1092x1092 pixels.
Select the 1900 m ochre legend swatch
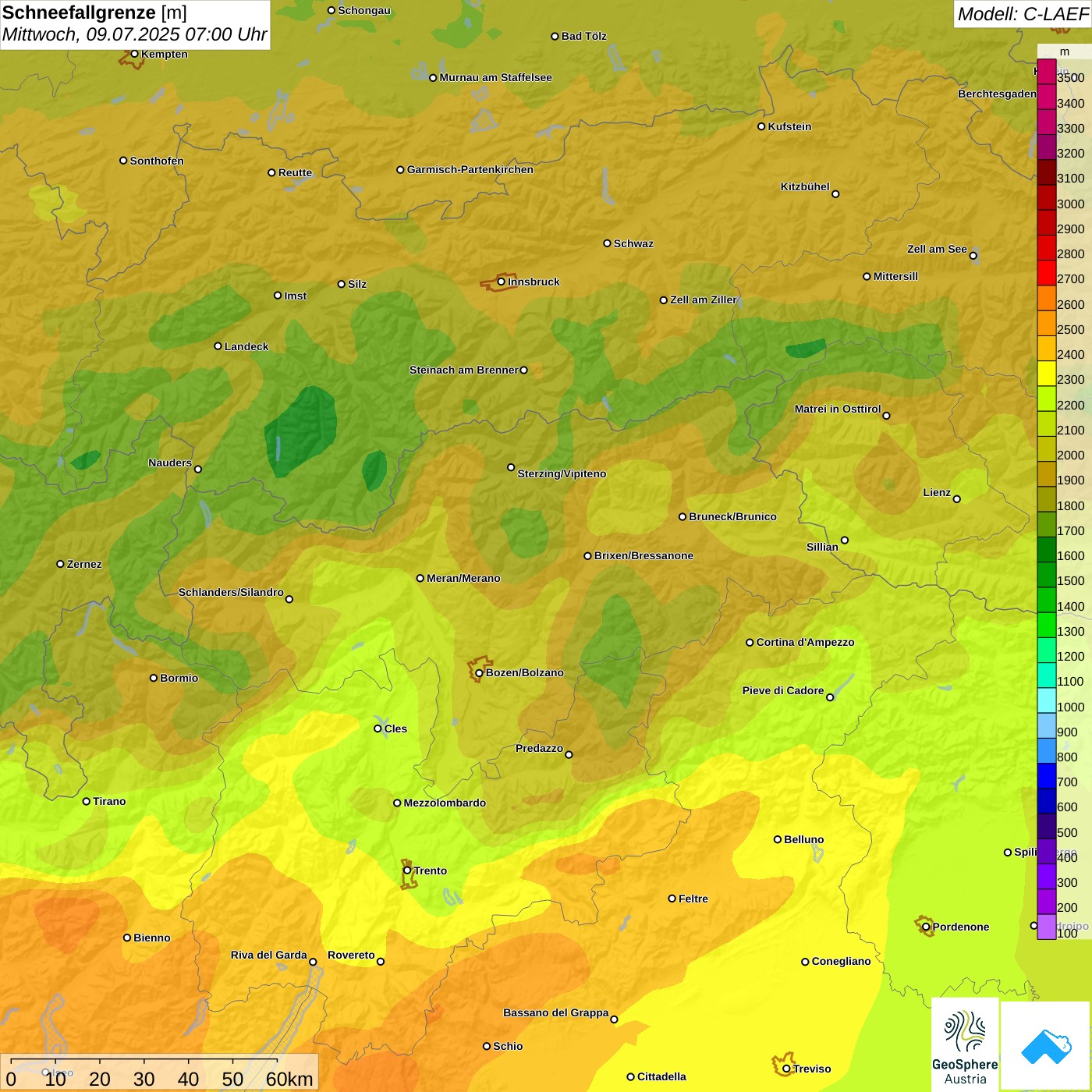tap(1047, 474)
